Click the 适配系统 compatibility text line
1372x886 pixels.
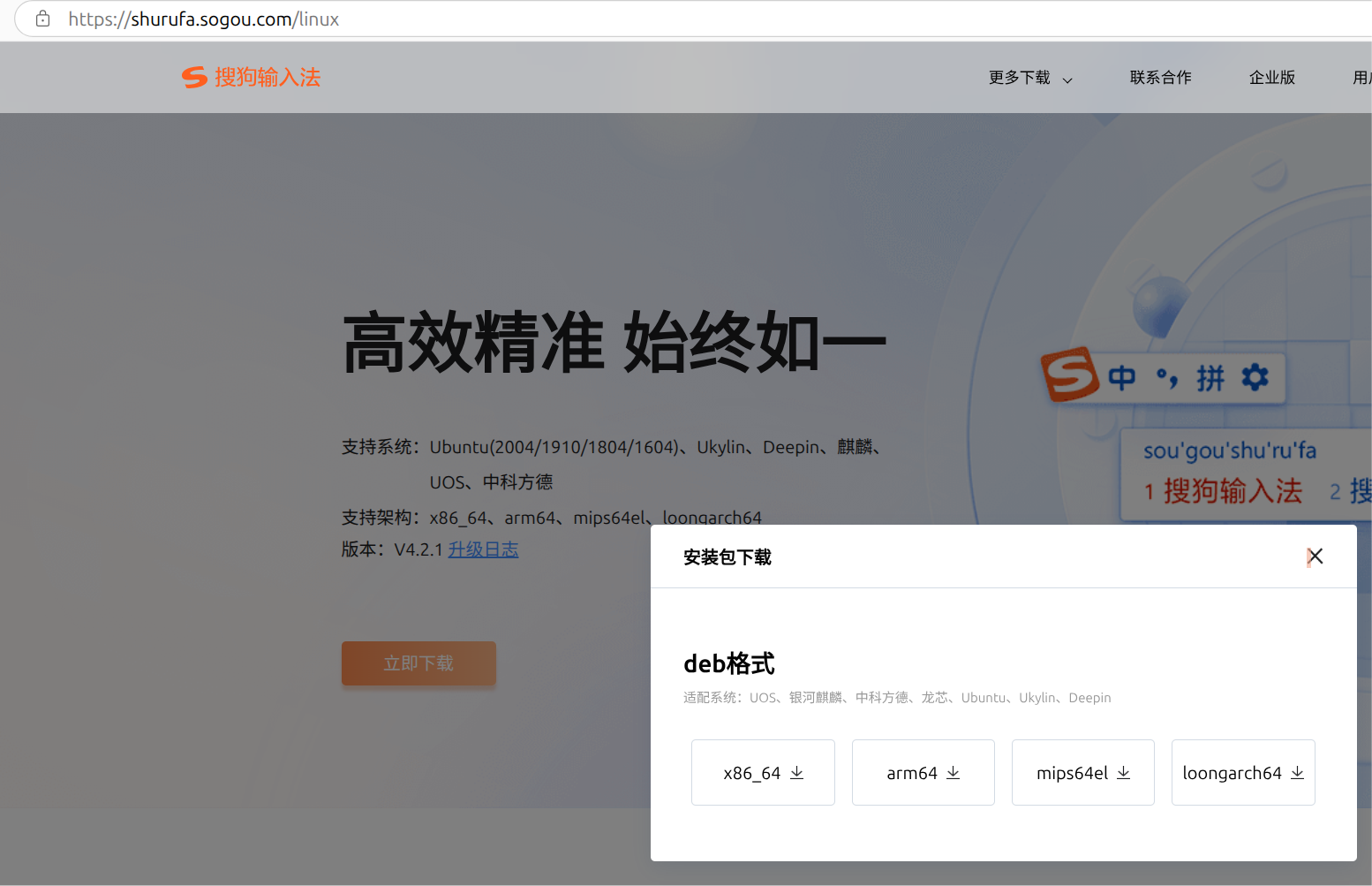pos(897,698)
